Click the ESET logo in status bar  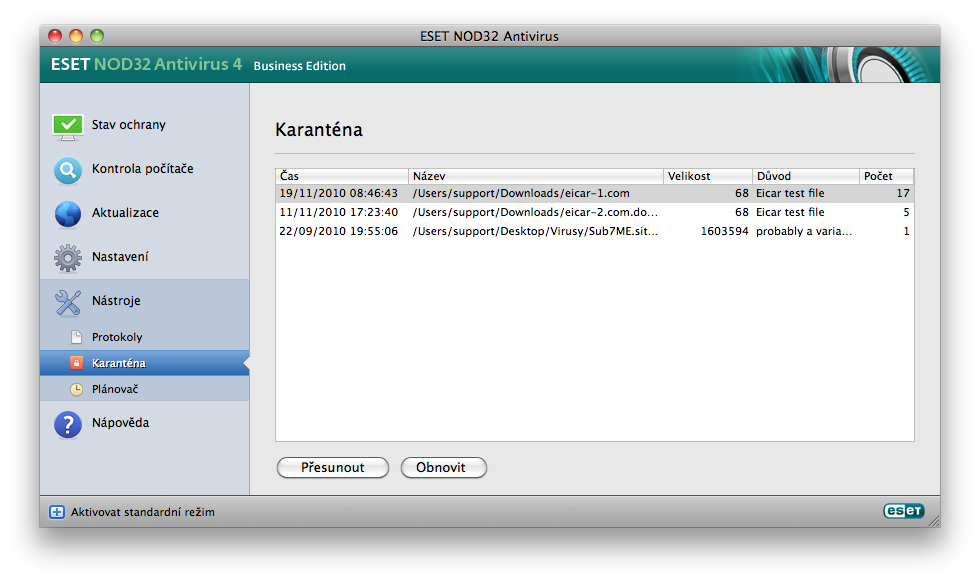903,511
